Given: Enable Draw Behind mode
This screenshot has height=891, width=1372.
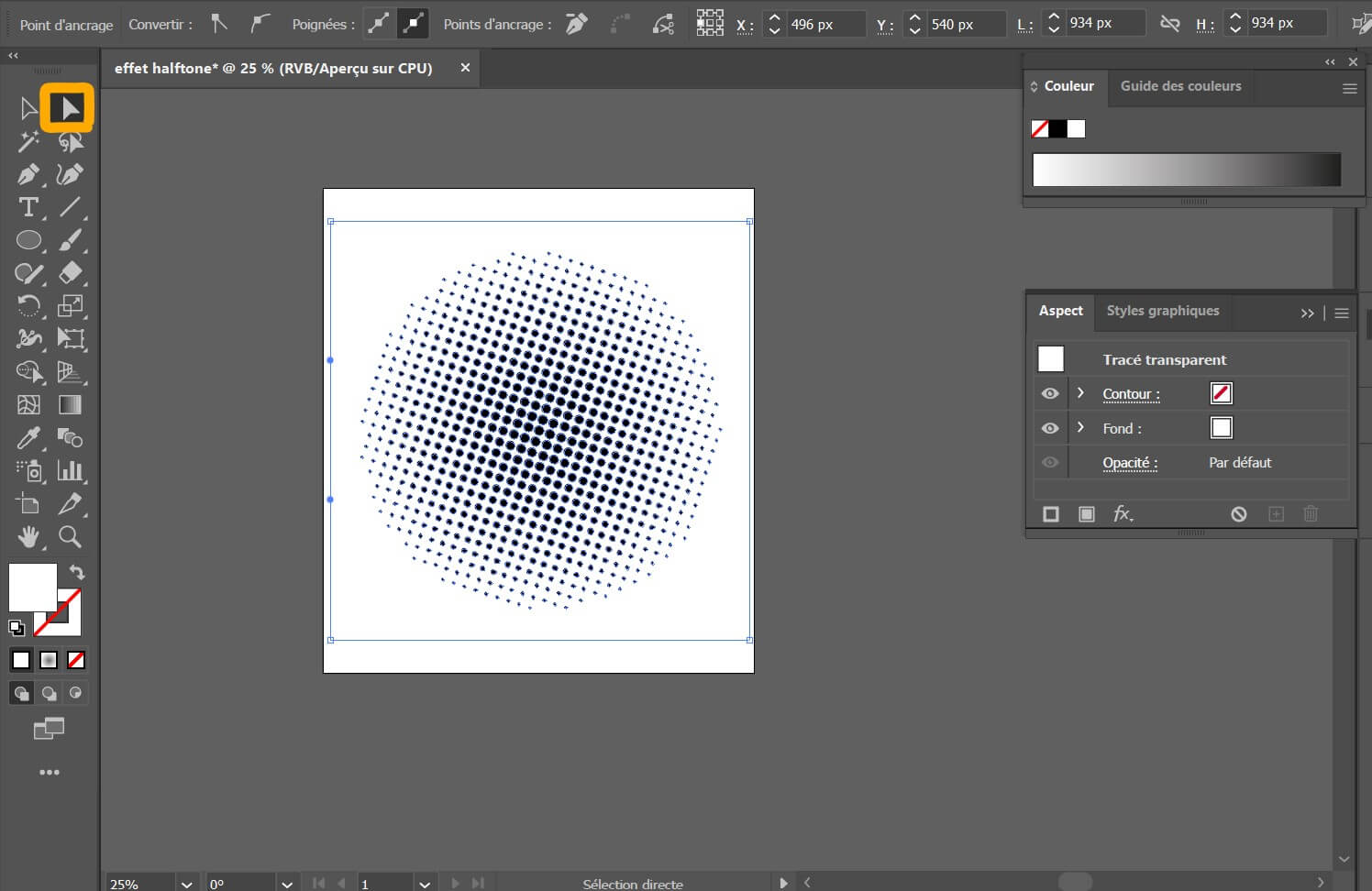Looking at the screenshot, I should [x=49, y=693].
